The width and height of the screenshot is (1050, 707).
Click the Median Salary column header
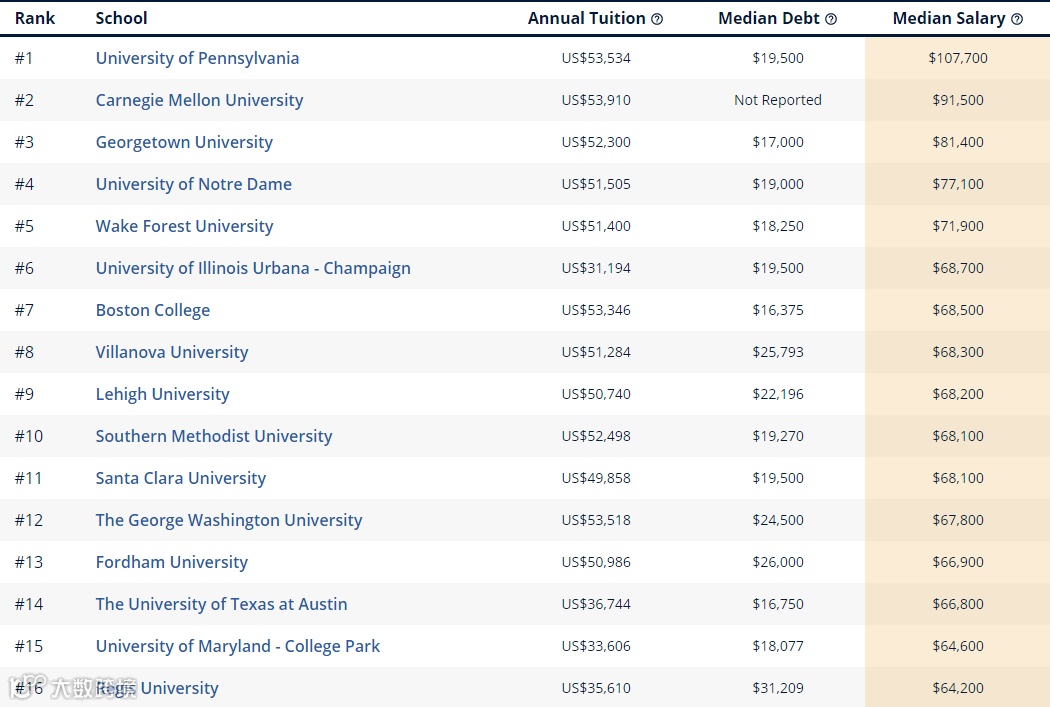[949, 19]
